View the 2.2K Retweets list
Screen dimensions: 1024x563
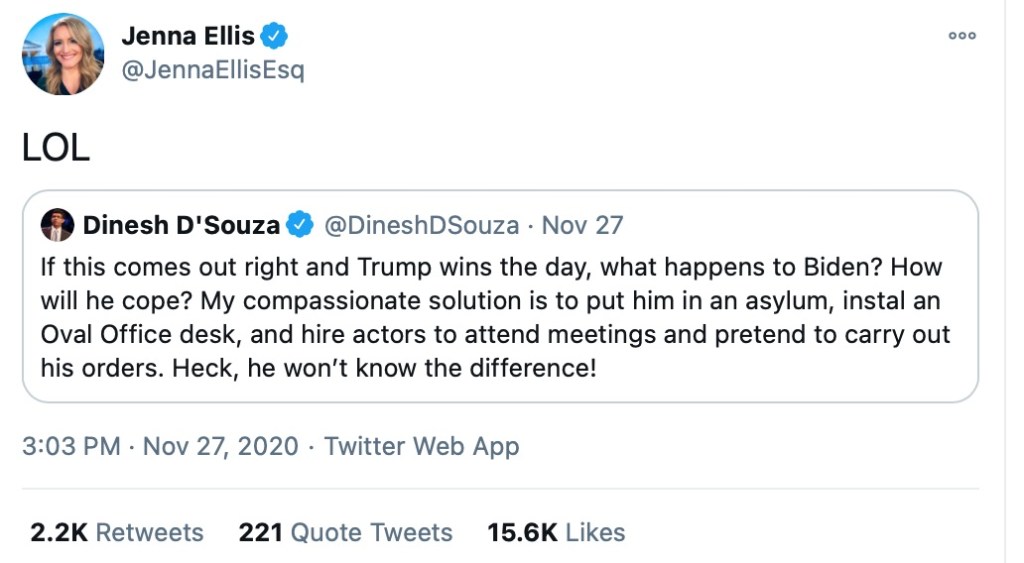tap(116, 532)
